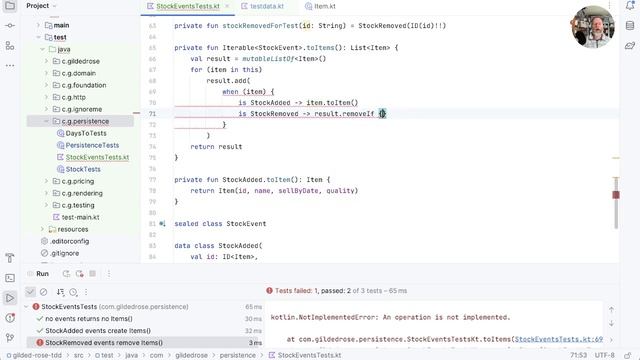Screen dimensions: 640x360
Task: Open the Build hammer tool window
Action: (10, 258)
